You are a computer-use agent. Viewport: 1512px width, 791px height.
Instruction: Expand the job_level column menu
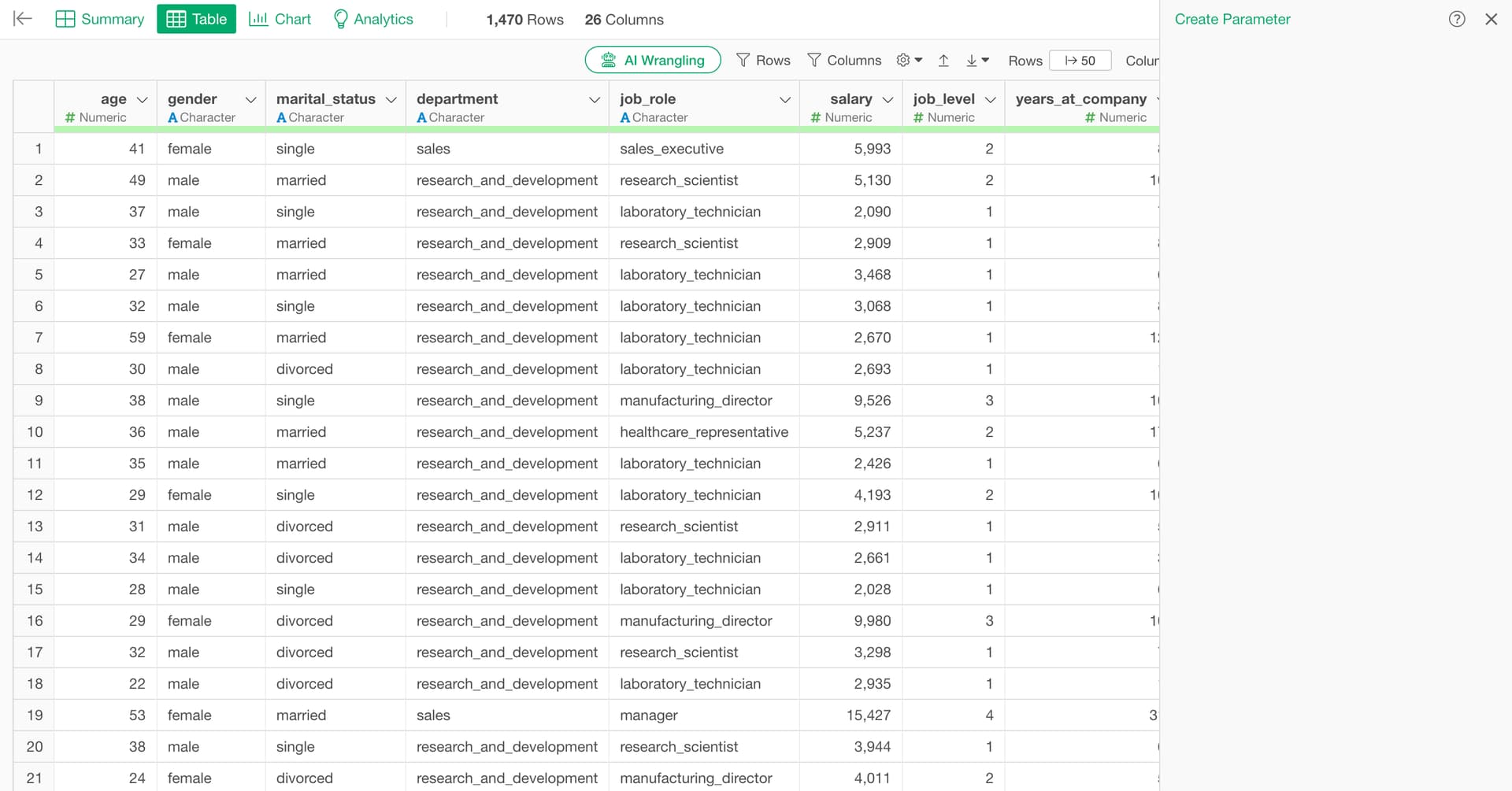pos(991,99)
